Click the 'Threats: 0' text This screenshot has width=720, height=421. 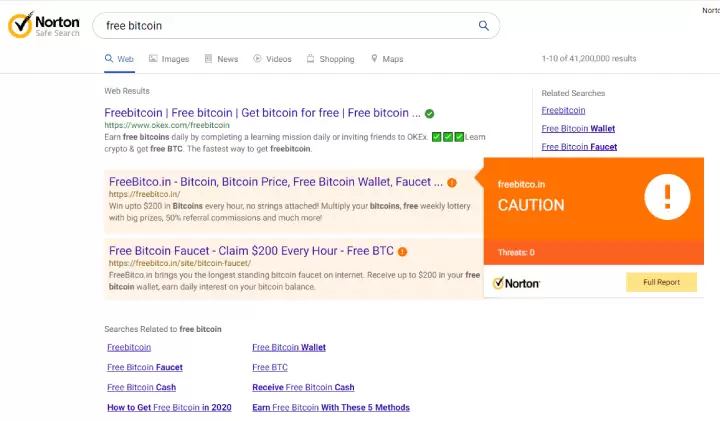pos(516,253)
